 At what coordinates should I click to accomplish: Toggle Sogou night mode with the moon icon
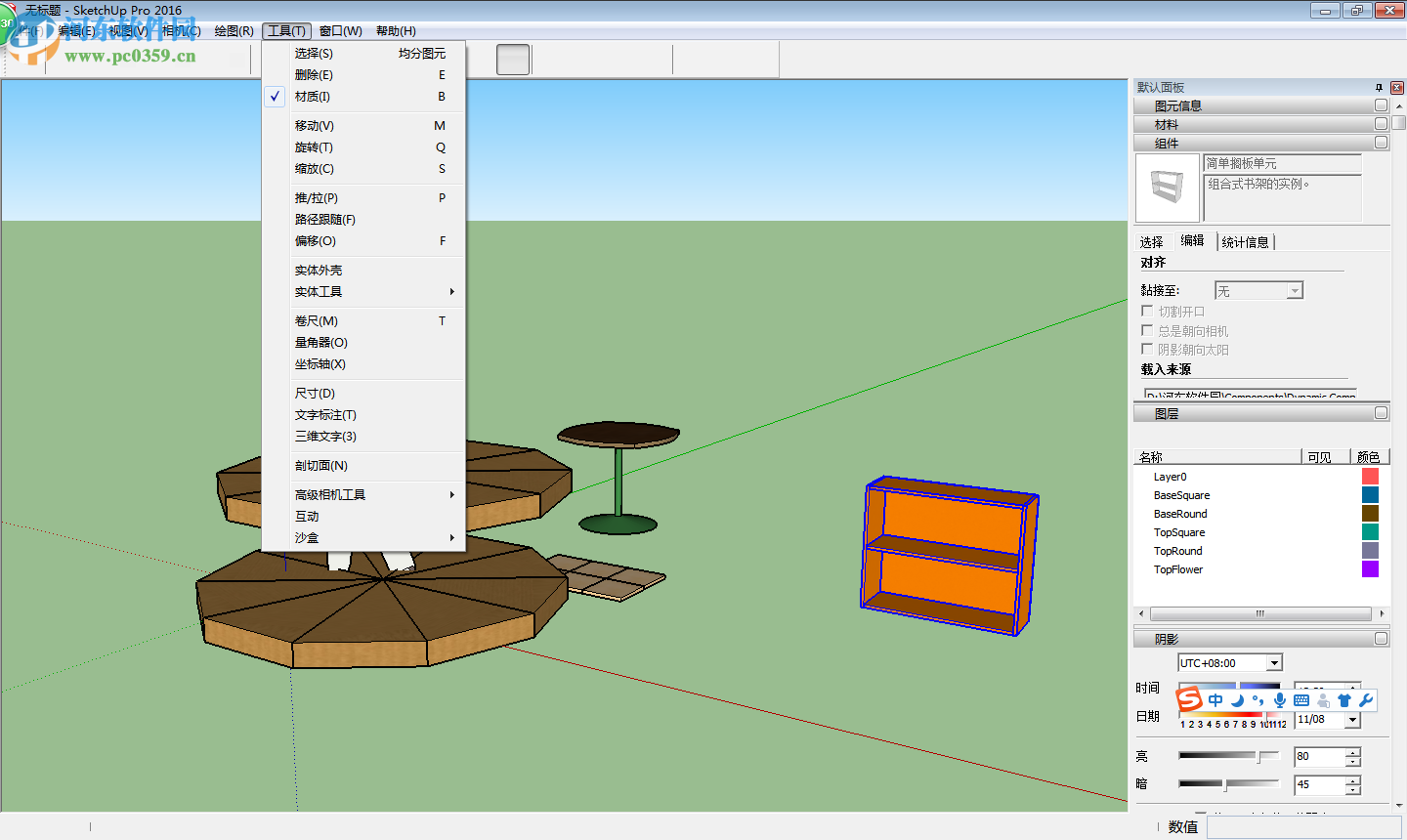1237,699
